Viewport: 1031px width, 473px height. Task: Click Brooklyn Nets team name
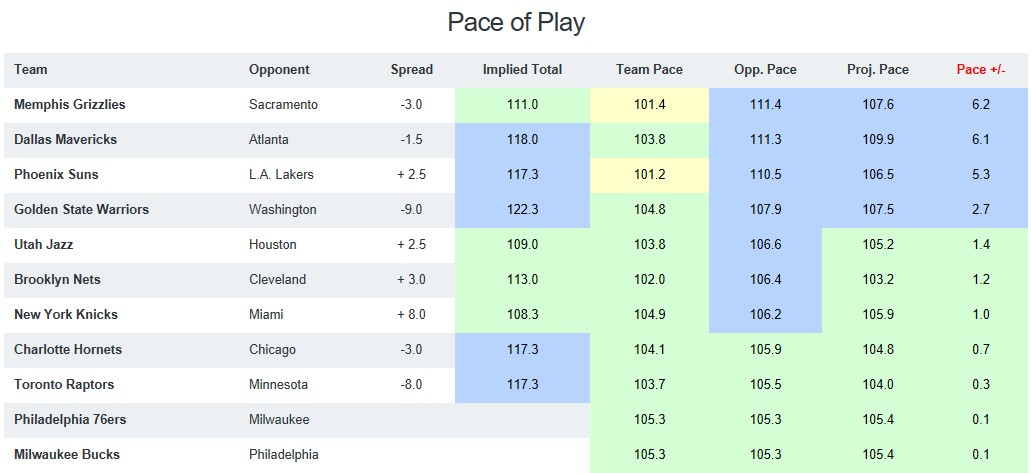57,280
